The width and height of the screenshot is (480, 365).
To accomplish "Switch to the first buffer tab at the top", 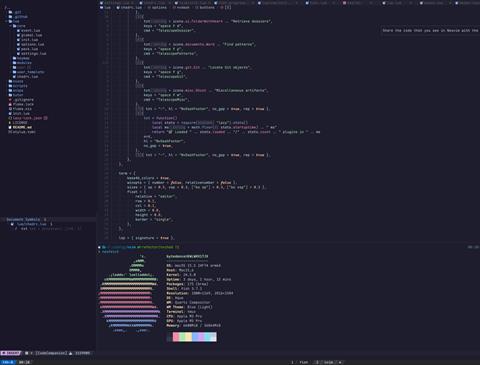I will click(117, 3).
